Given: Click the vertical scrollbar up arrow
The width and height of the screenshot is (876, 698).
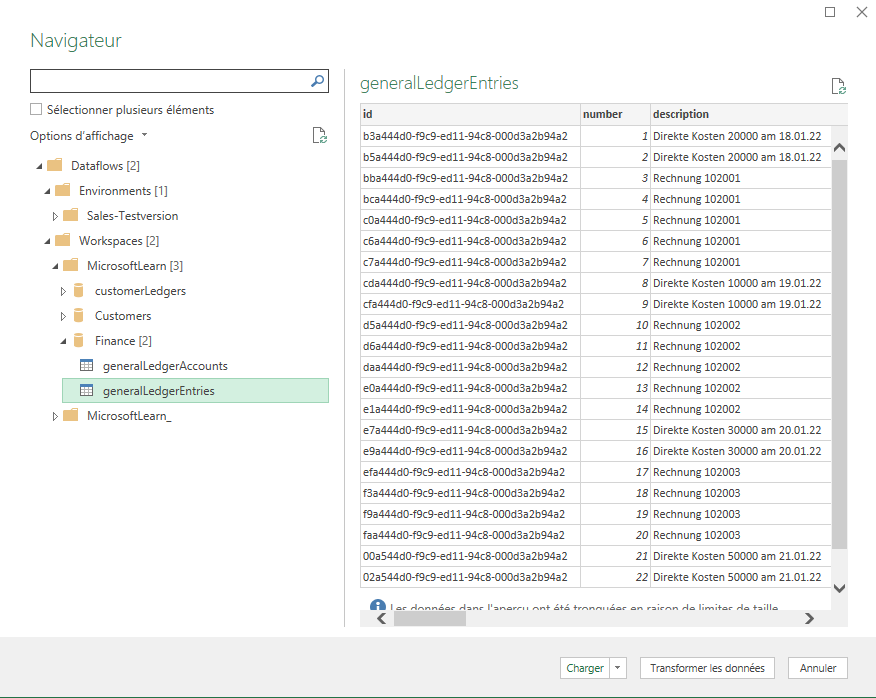Looking at the screenshot, I should tap(839, 148).
